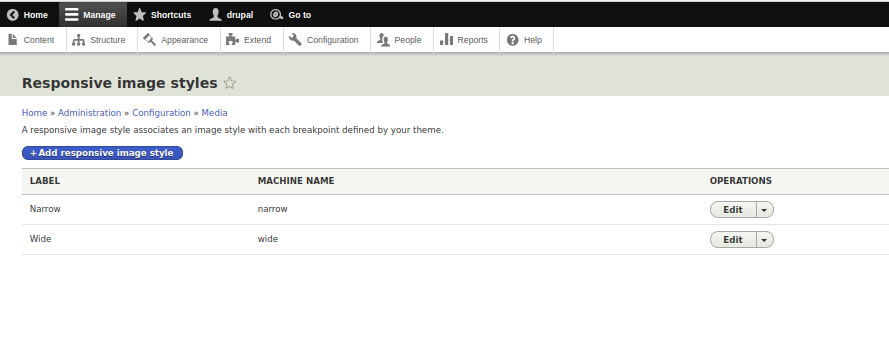
Task: Edit the Narrow responsive image style
Action: (733, 210)
